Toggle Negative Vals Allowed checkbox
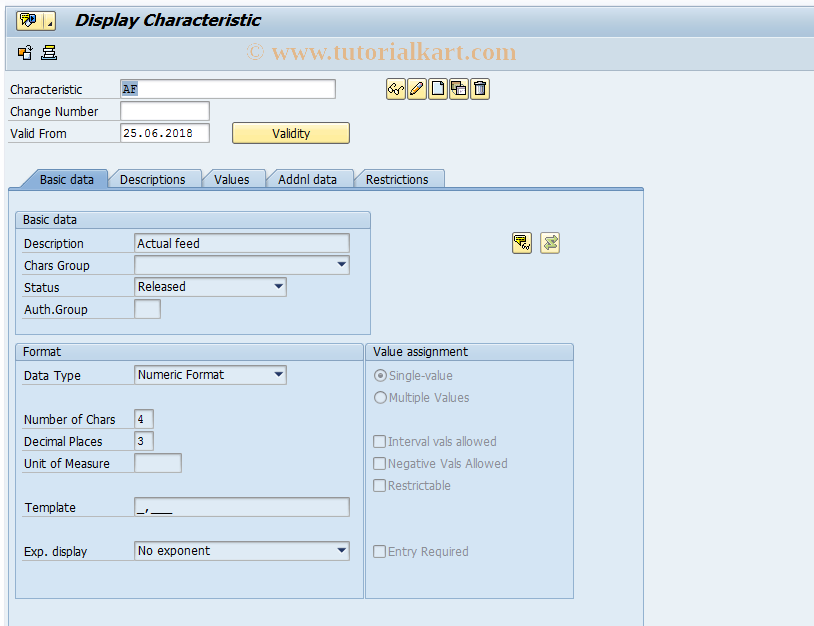814x626 pixels. click(379, 464)
